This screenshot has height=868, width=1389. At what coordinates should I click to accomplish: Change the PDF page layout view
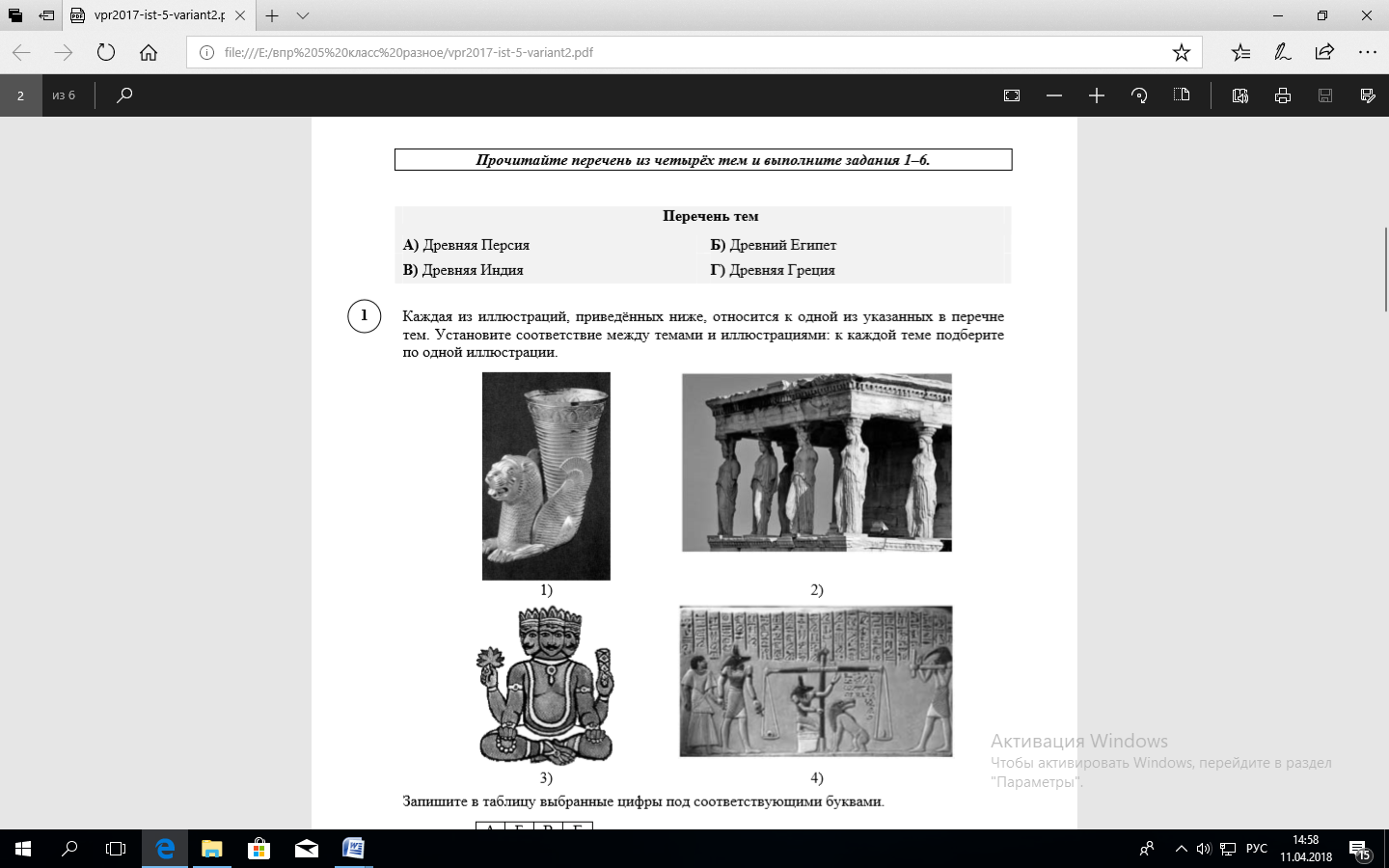(x=1182, y=95)
